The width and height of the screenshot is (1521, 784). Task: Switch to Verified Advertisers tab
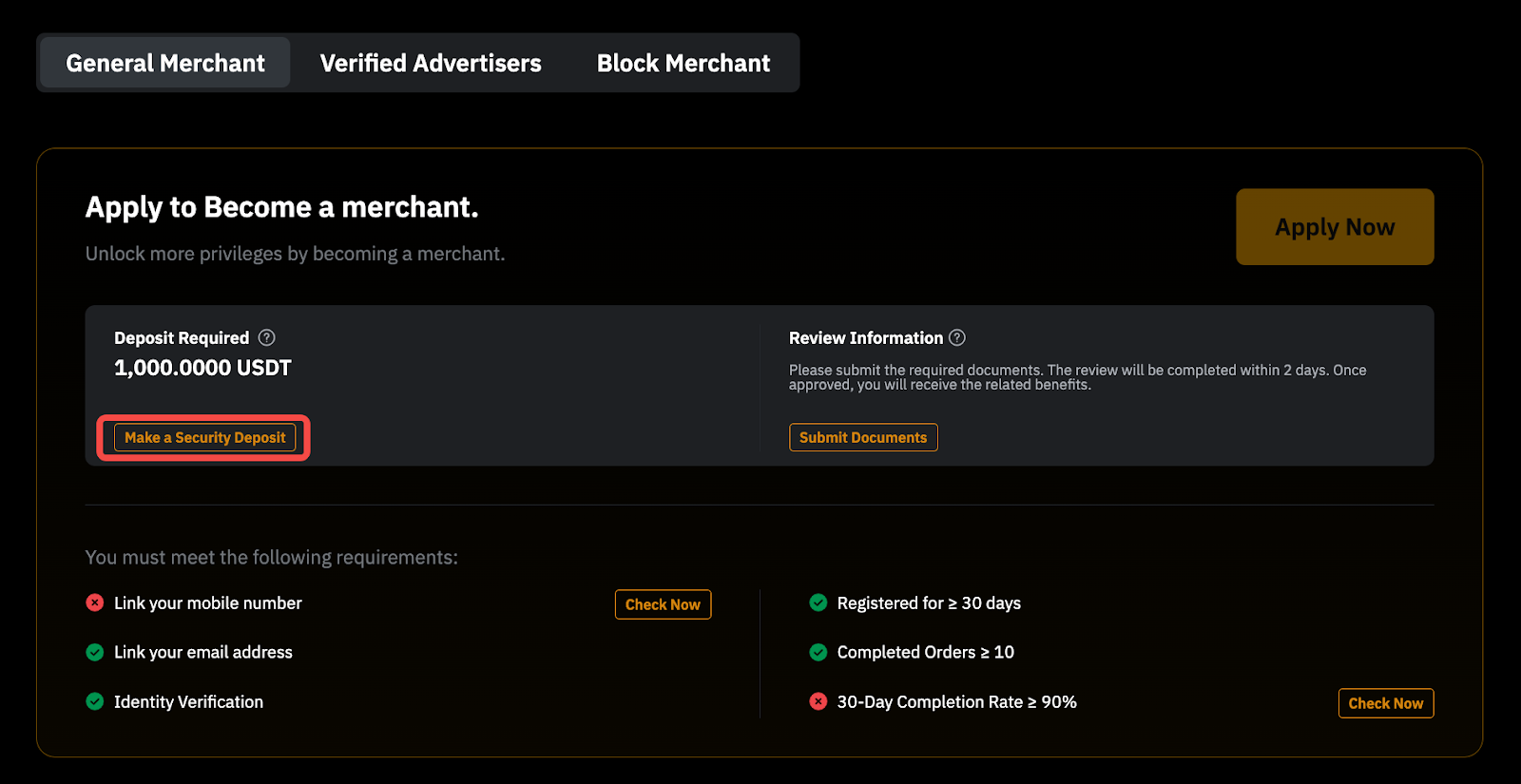click(431, 63)
